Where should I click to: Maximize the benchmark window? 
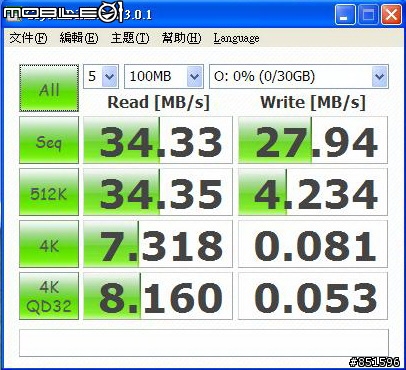pyautogui.click(x=368, y=15)
